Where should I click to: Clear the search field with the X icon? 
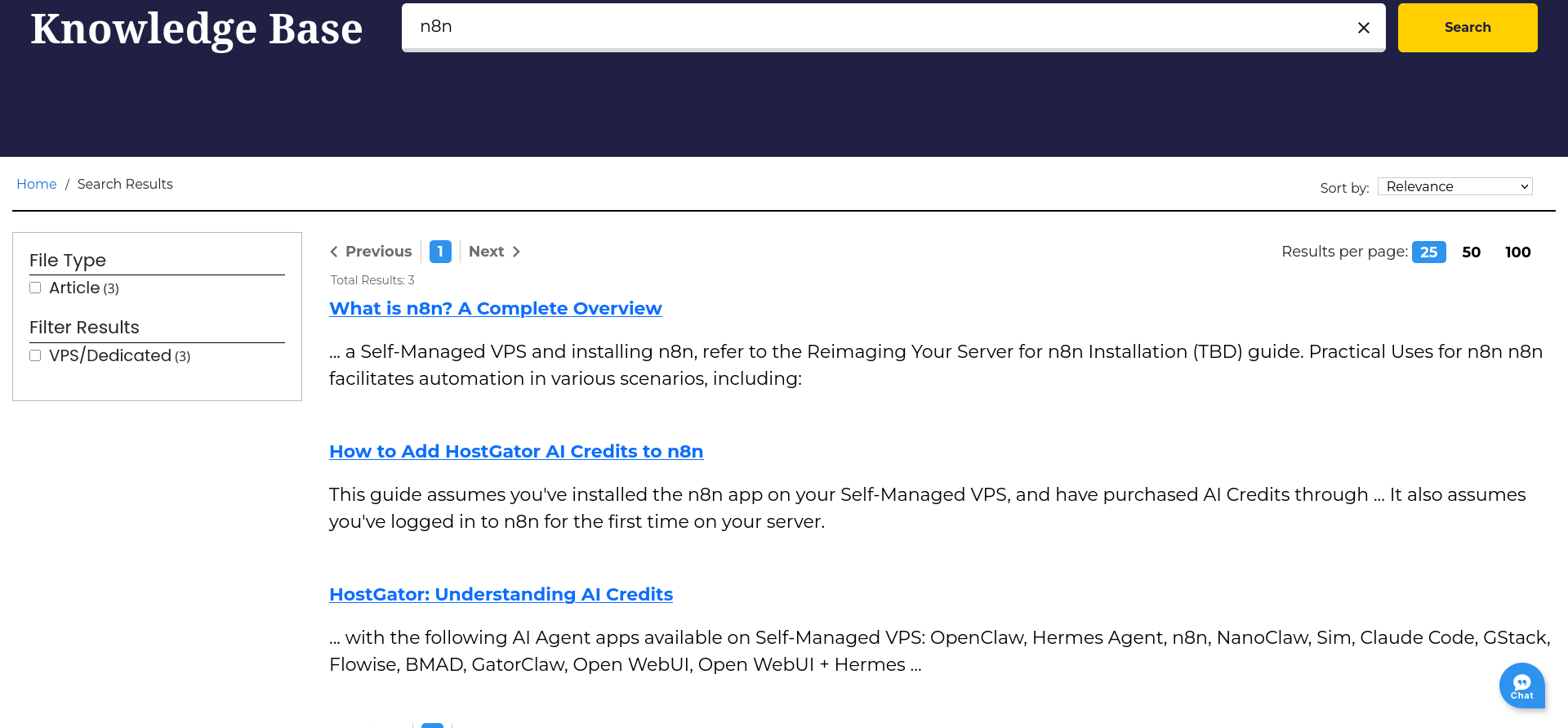(1363, 28)
